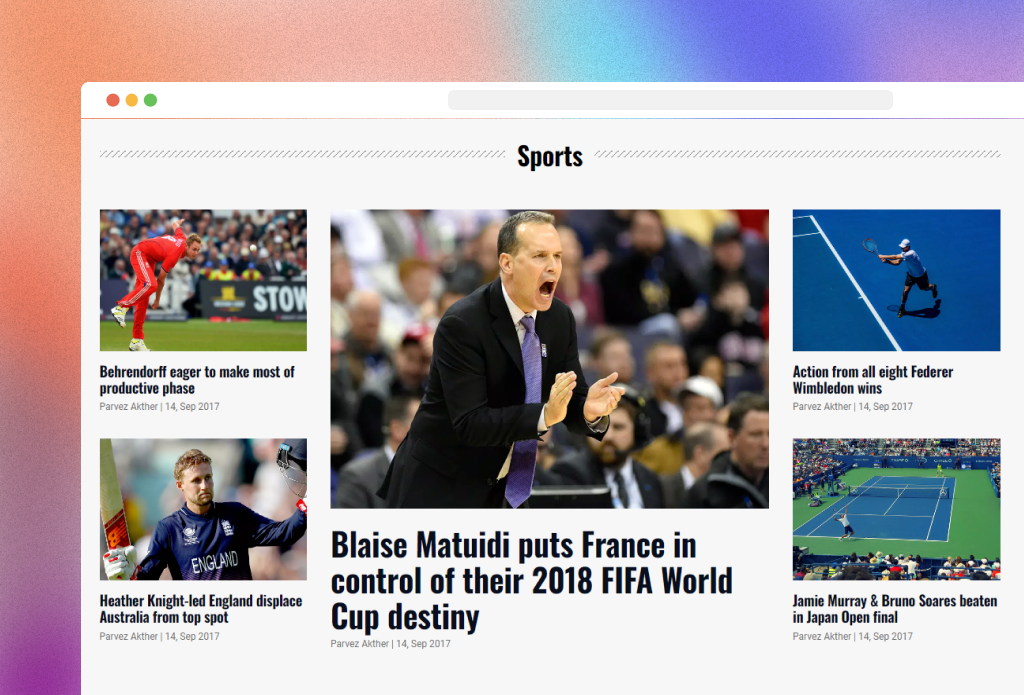Click the red close window dot
This screenshot has width=1024, height=695.
[x=113, y=100]
